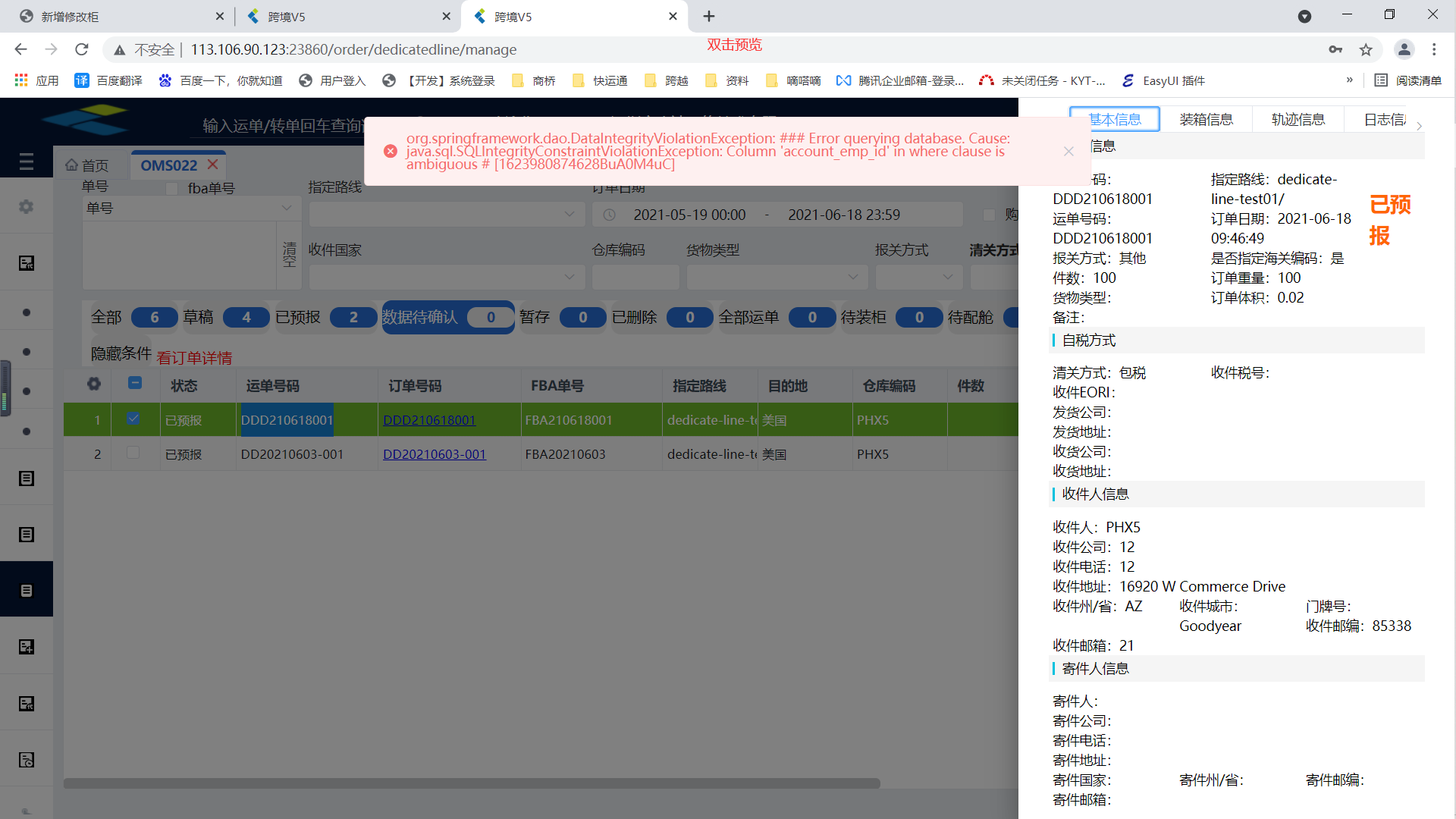
Task: Open the 收件国家 dropdown
Action: point(447,277)
